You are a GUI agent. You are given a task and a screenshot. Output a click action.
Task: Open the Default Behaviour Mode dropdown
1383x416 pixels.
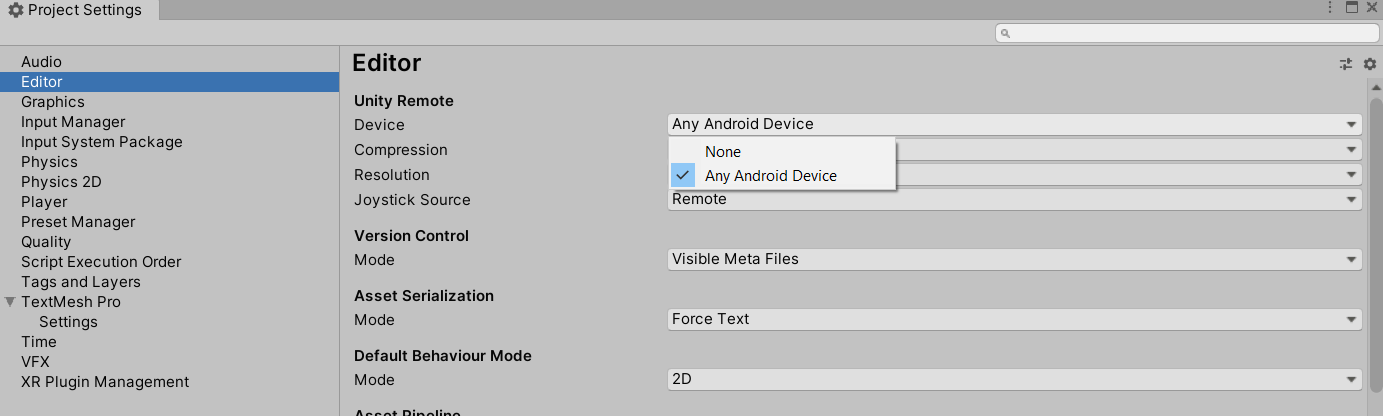tap(1014, 379)
